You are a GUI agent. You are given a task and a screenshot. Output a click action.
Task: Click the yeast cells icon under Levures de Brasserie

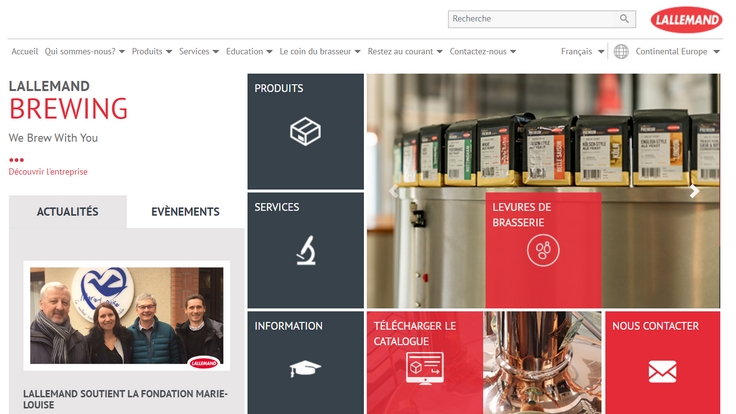click(x=543, y=250)
